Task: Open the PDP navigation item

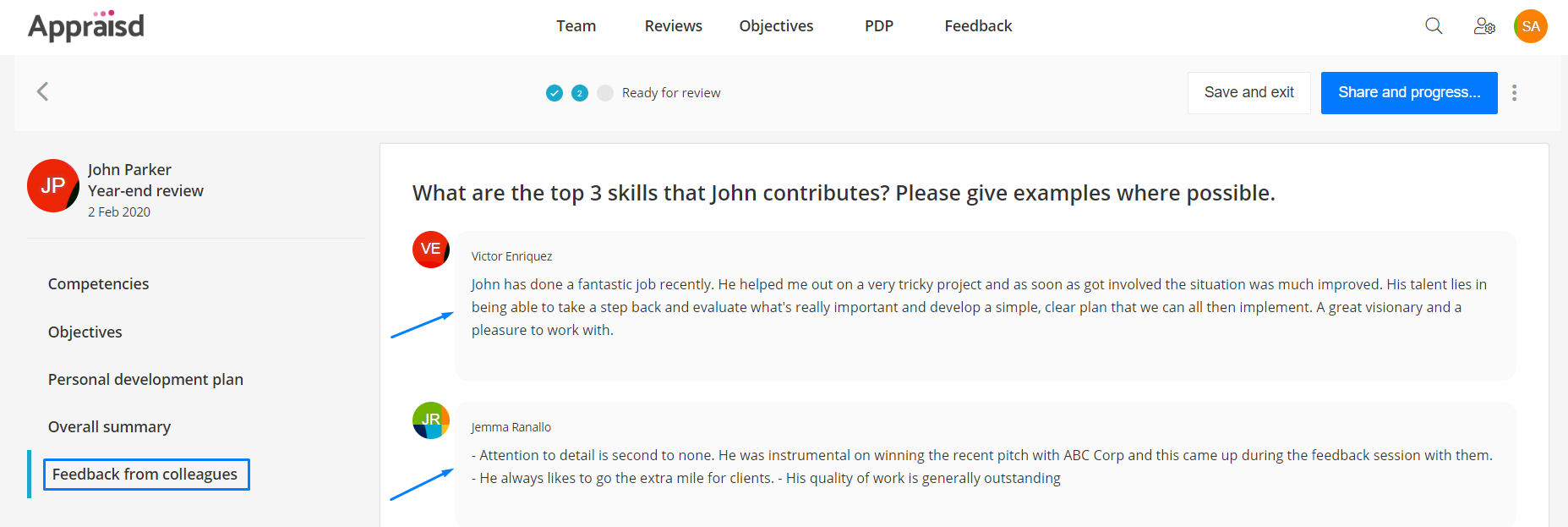Action: point(879,26)
